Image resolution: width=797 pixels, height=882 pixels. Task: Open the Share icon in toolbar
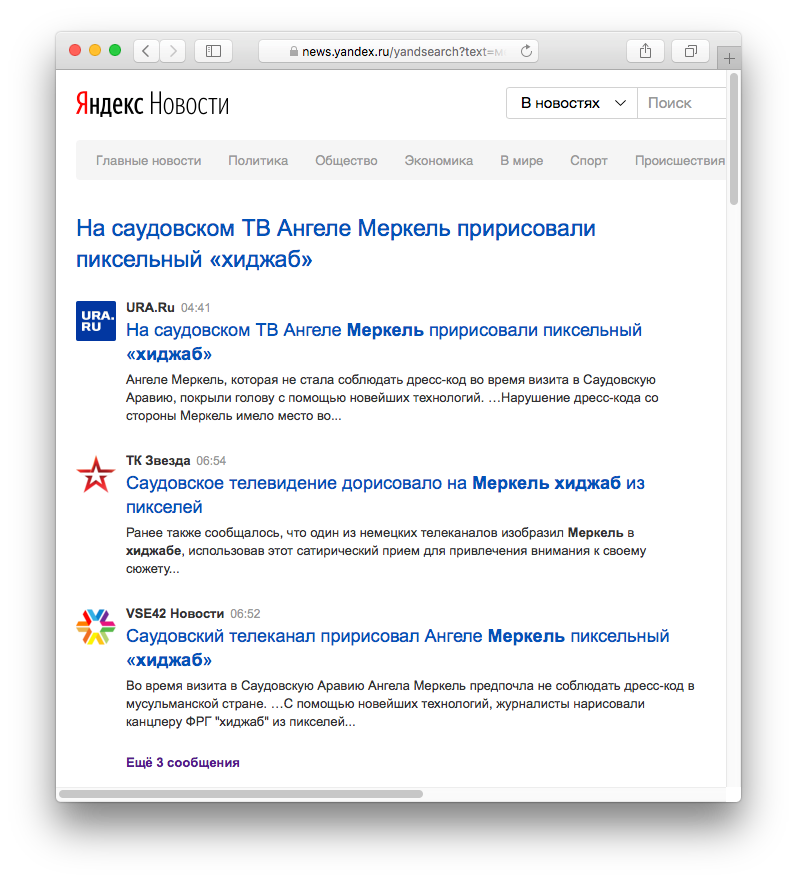click(x=645, y=51)
